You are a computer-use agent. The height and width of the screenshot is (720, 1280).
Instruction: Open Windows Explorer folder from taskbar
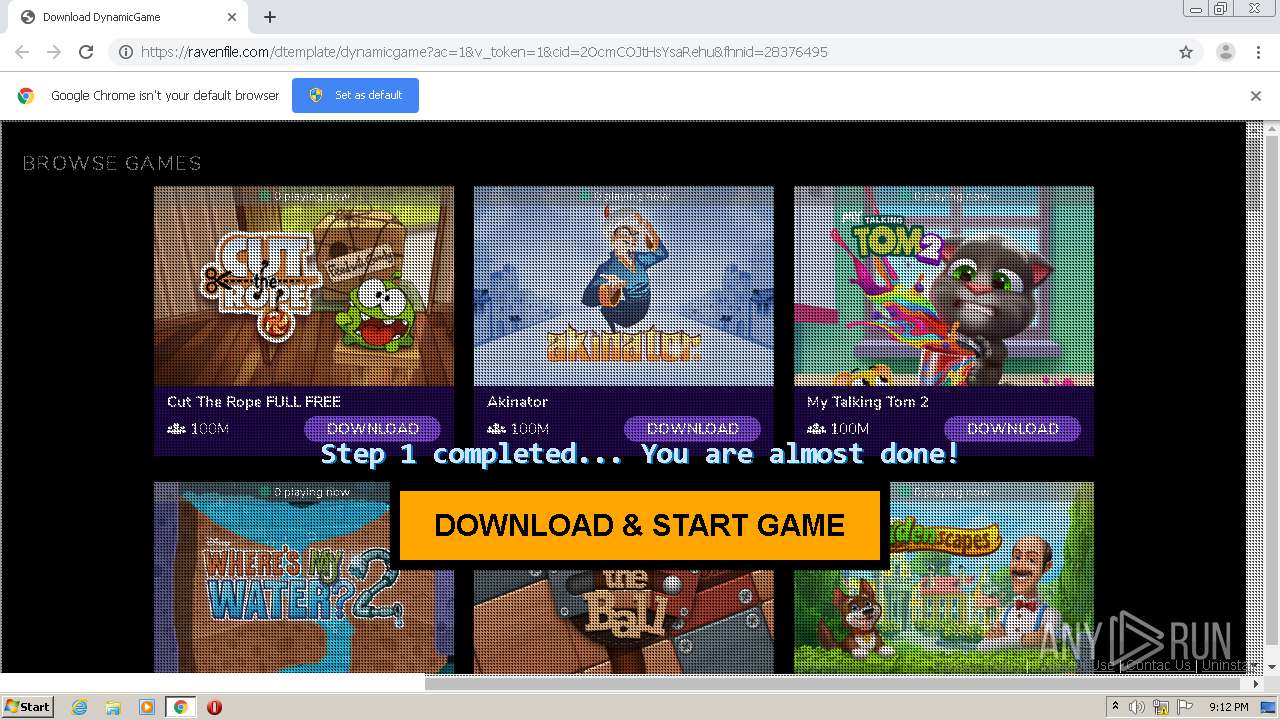pyautogui.click(x=113, y=707)
